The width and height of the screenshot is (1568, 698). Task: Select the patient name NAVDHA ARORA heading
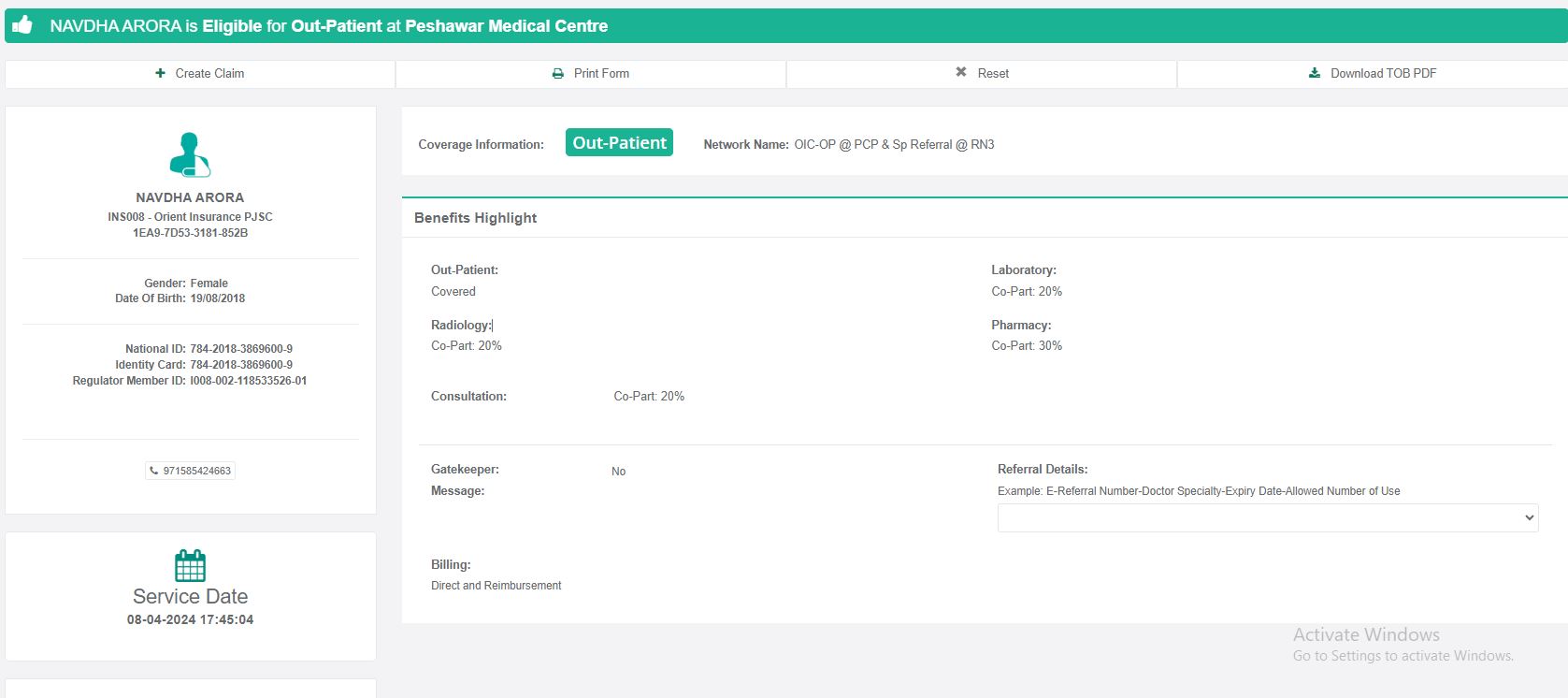coord(190,197)
